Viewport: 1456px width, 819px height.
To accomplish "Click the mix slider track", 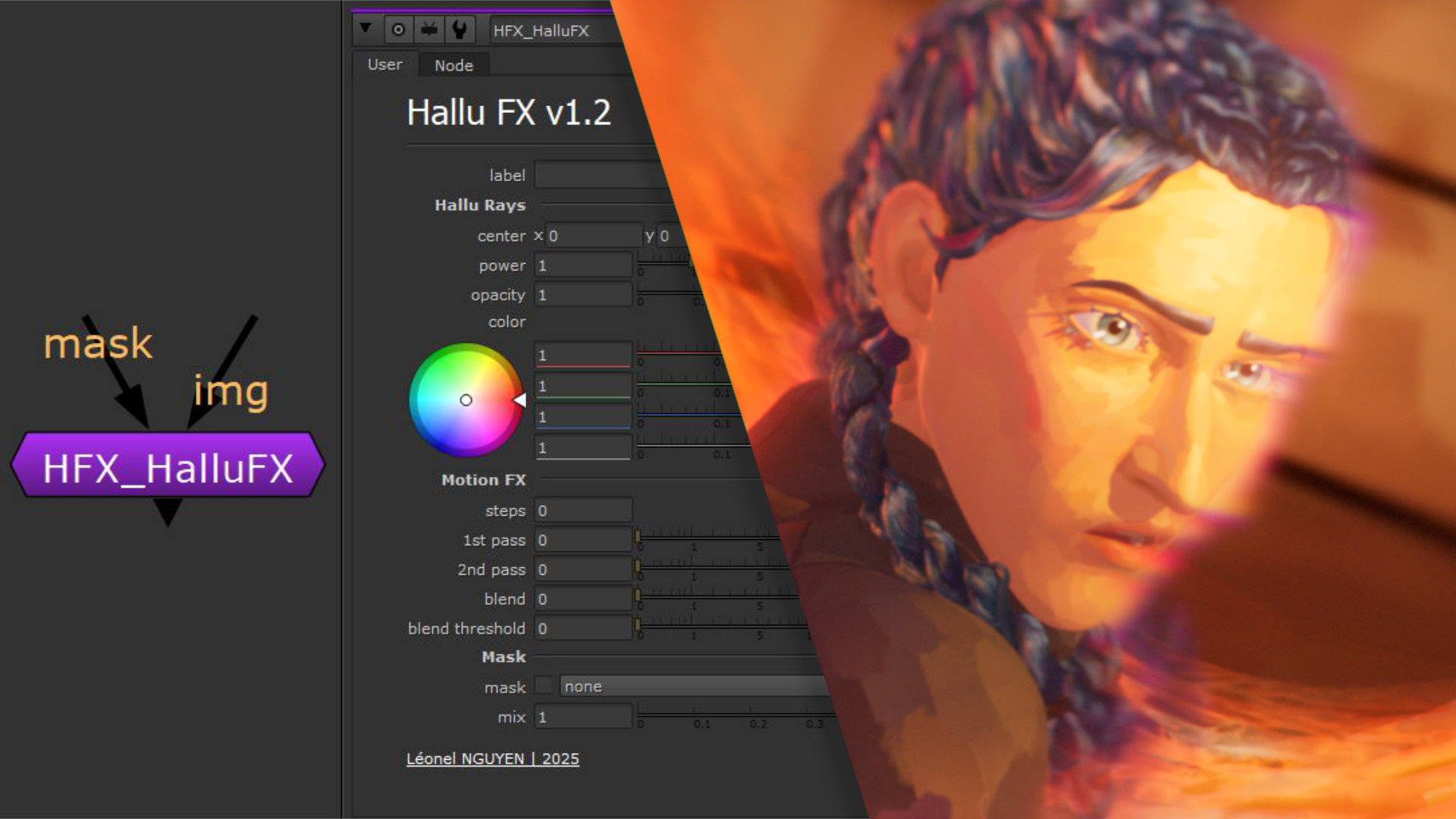I will (x=728, y=714).
